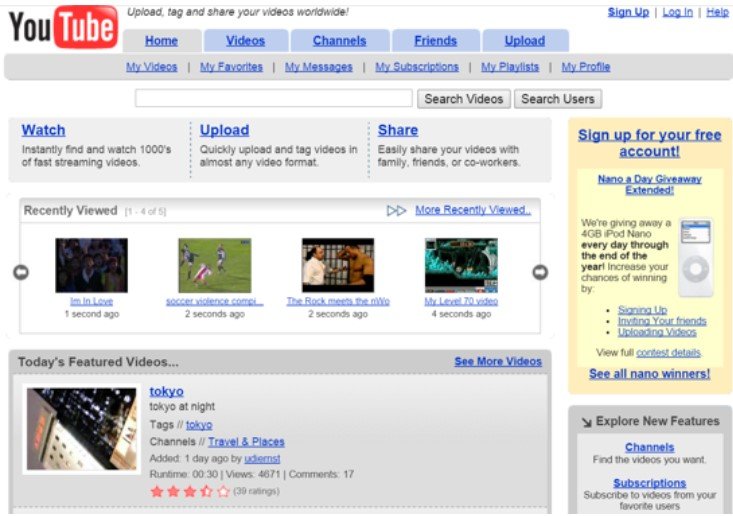Click the 'tokyo at night' description text
Image resolution: width=733 pixels, height=516 pixels.
click(x=182, y=407)
